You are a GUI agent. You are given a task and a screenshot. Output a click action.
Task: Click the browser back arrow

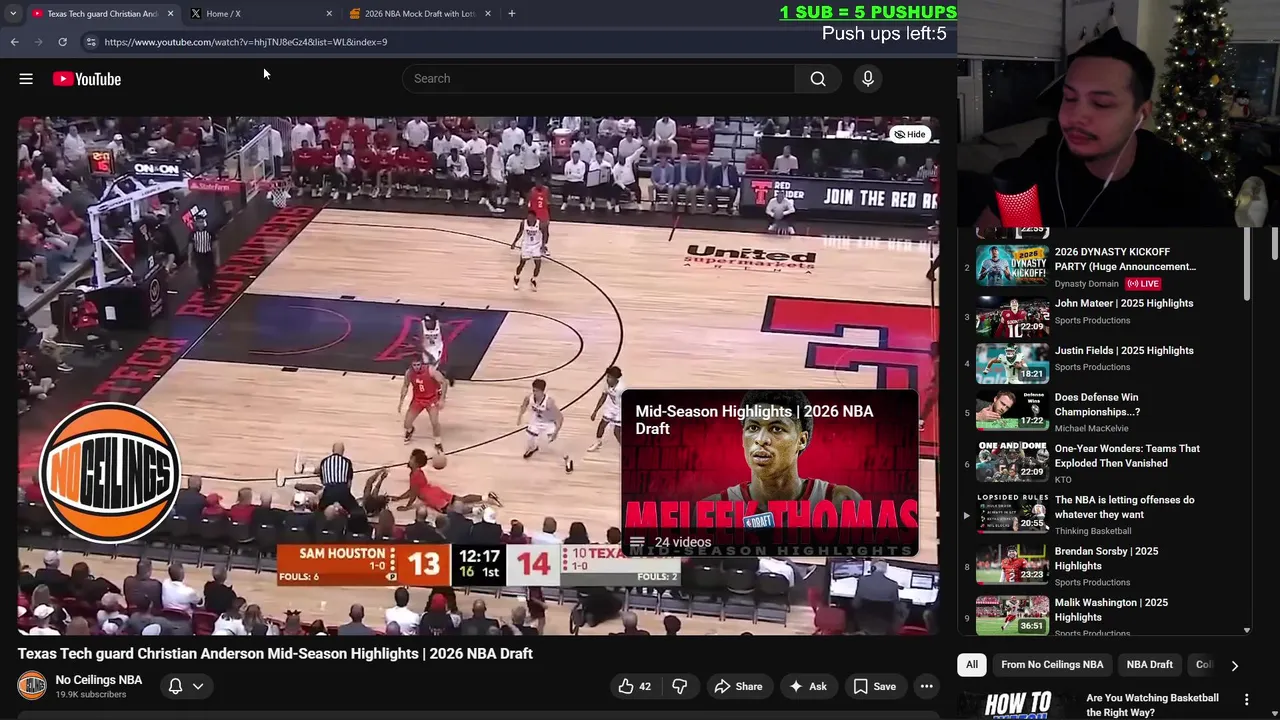[14, 42]
